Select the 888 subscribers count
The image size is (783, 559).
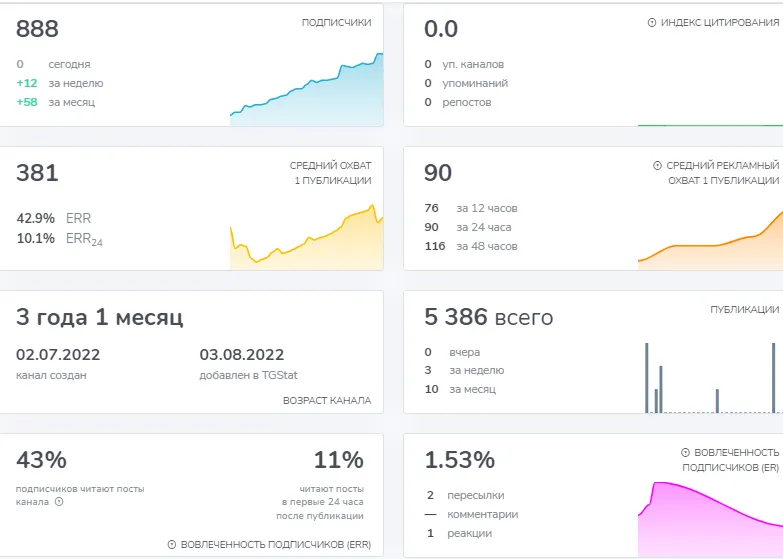[37, 29]
